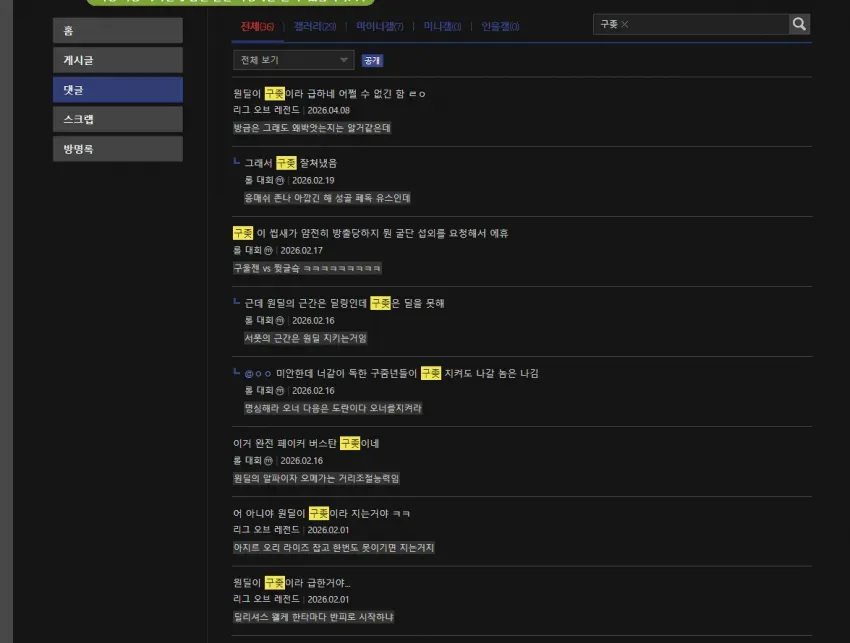This screenshot has height=643, width=850.
Task: Click the comment ending with 급한거야
Action: 292,583
